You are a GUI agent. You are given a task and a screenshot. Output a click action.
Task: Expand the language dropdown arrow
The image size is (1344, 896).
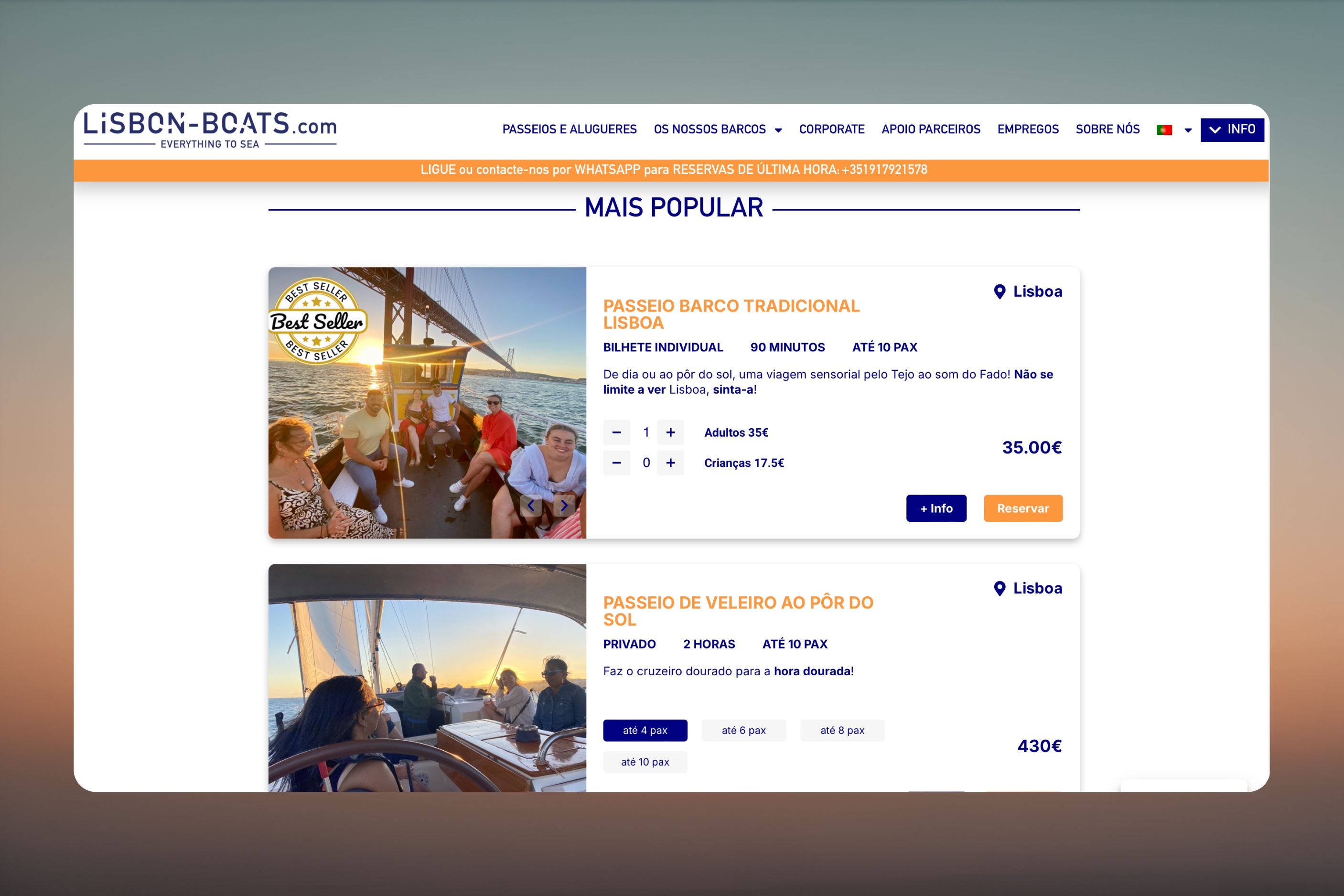point(1188,131)
